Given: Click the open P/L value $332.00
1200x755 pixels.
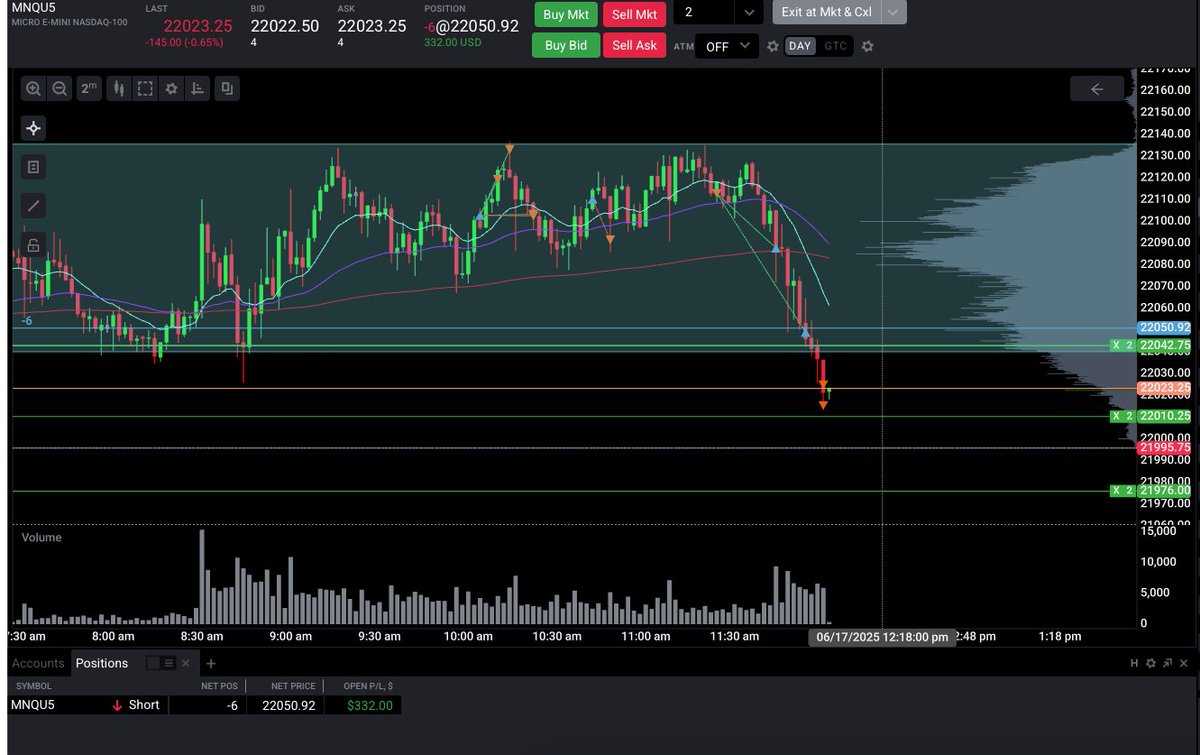Looking at the screenshot, I should click(x=370, y=705).
